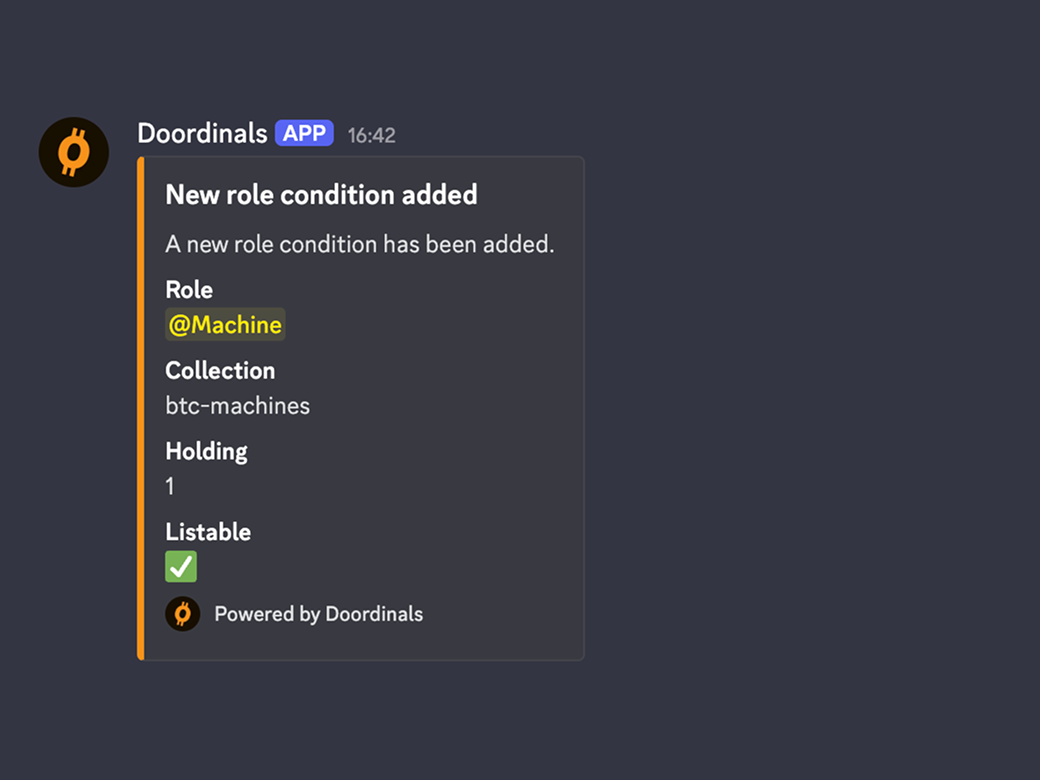The width and height of the screenshot is (1040, 780).
Task: Open the Doordinals username profile
Action: pos(202,133)
